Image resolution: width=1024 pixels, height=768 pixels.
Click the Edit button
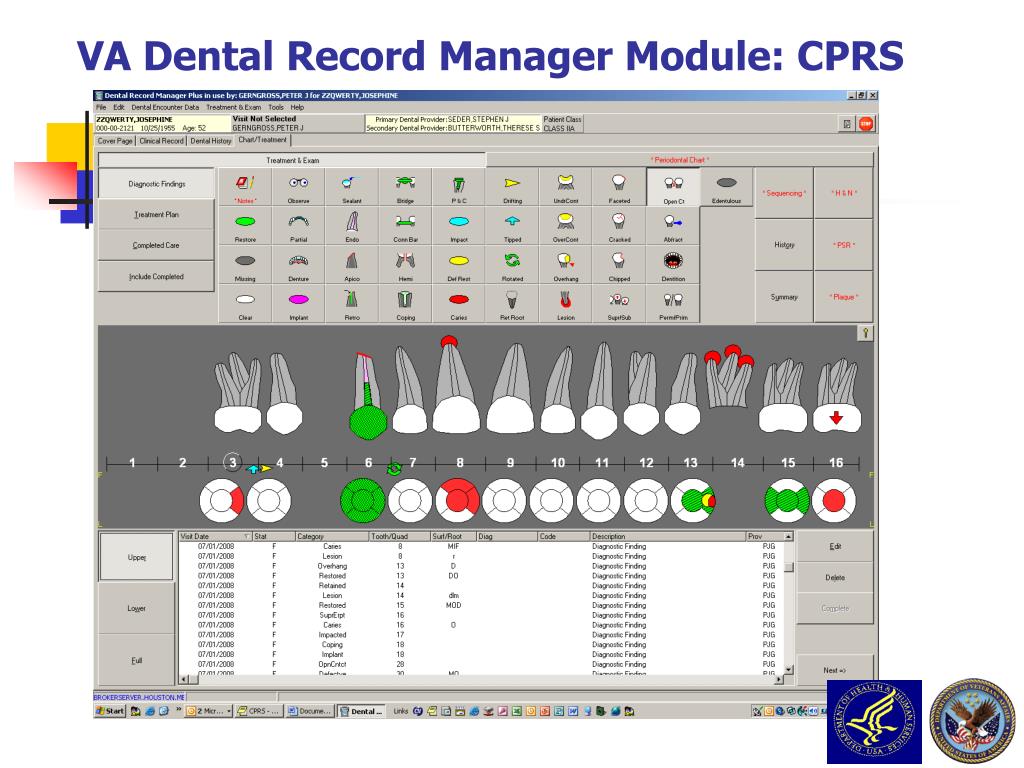coord(835,547)
